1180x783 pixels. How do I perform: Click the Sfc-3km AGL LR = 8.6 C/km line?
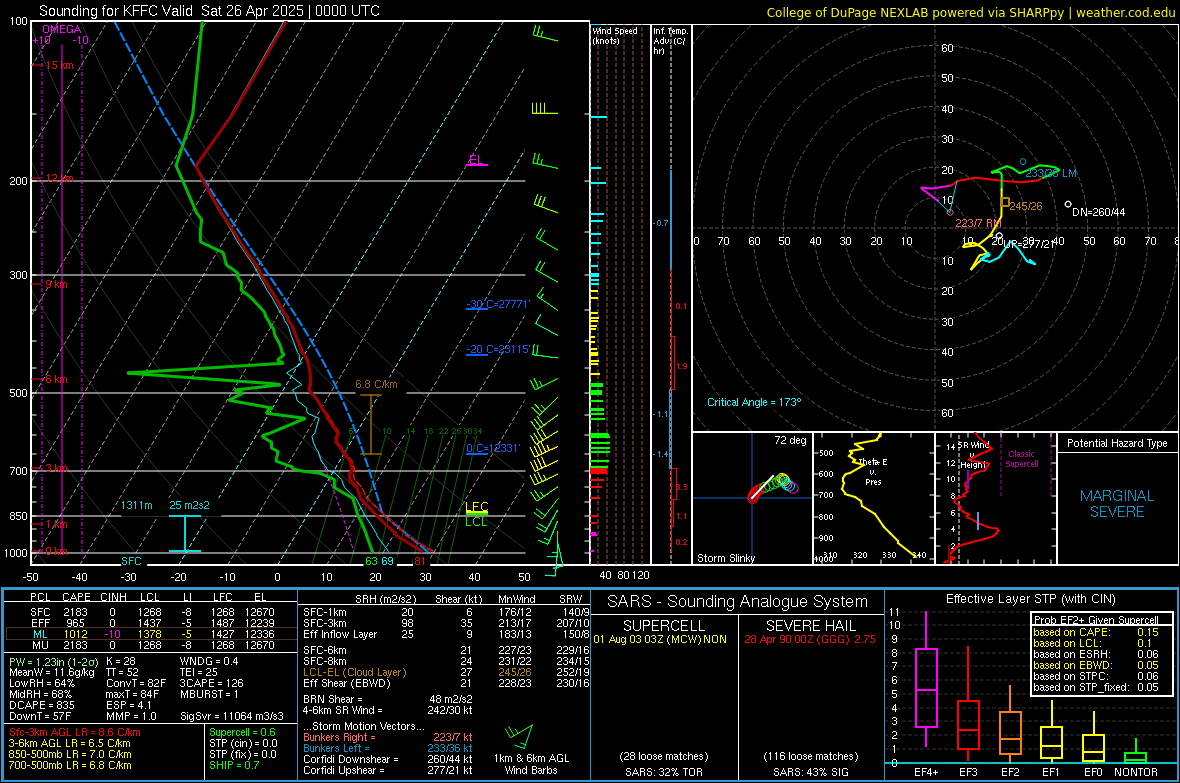(75, 732)
